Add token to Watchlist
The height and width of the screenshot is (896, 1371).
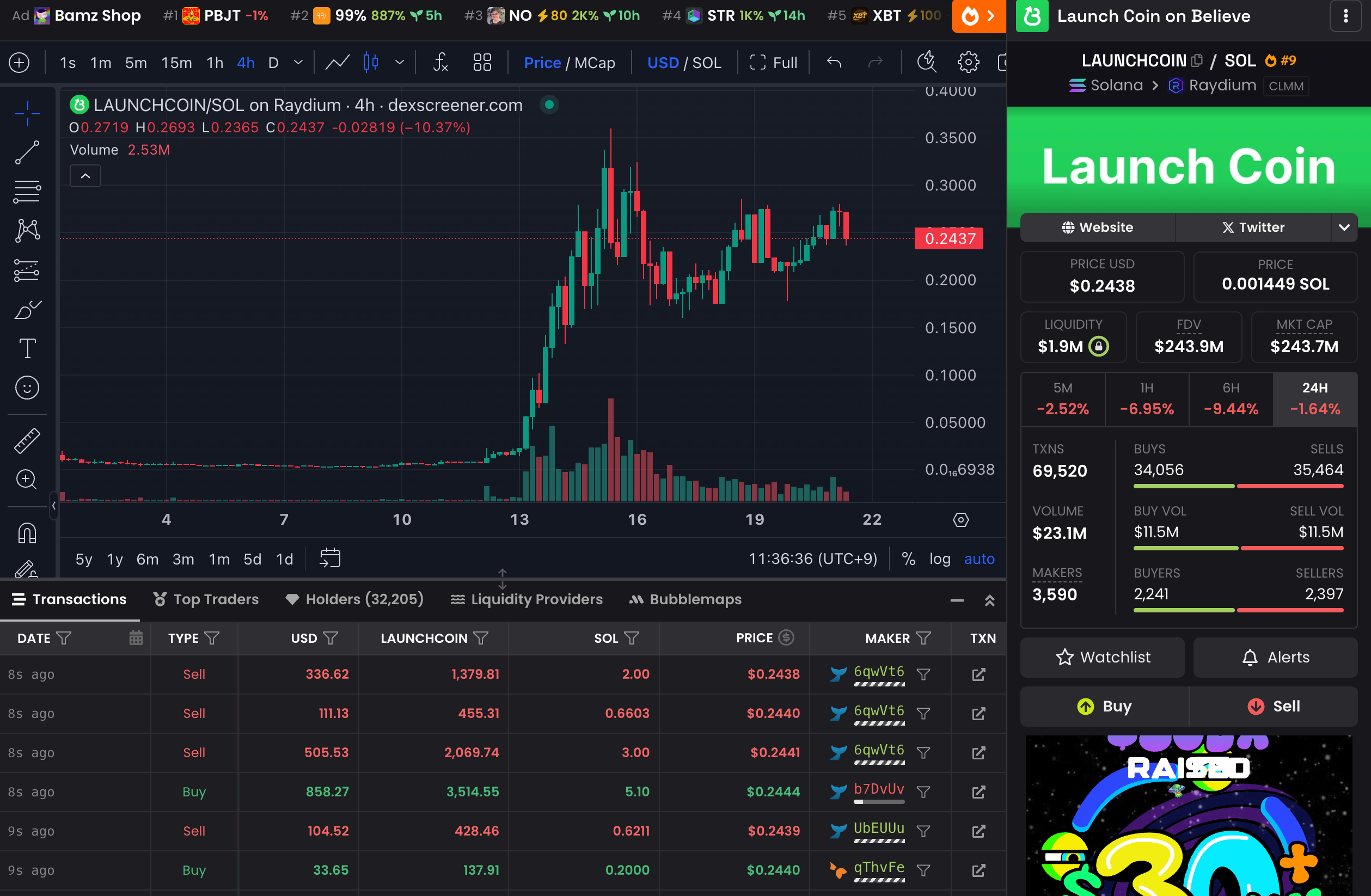click(x=1102, y=657)
